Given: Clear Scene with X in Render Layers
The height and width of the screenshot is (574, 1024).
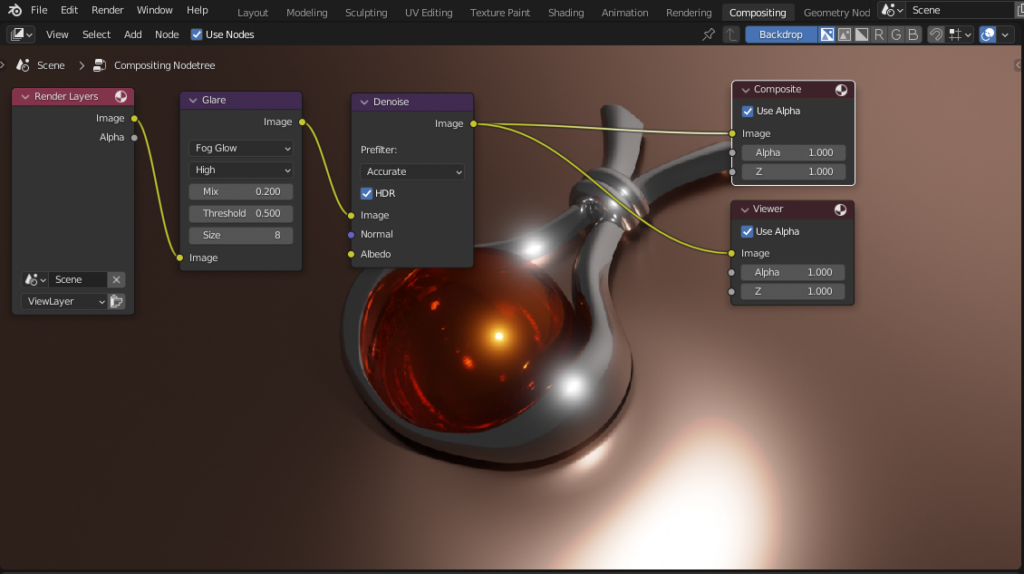Looking at the screenshot, I should coord(116,280).
